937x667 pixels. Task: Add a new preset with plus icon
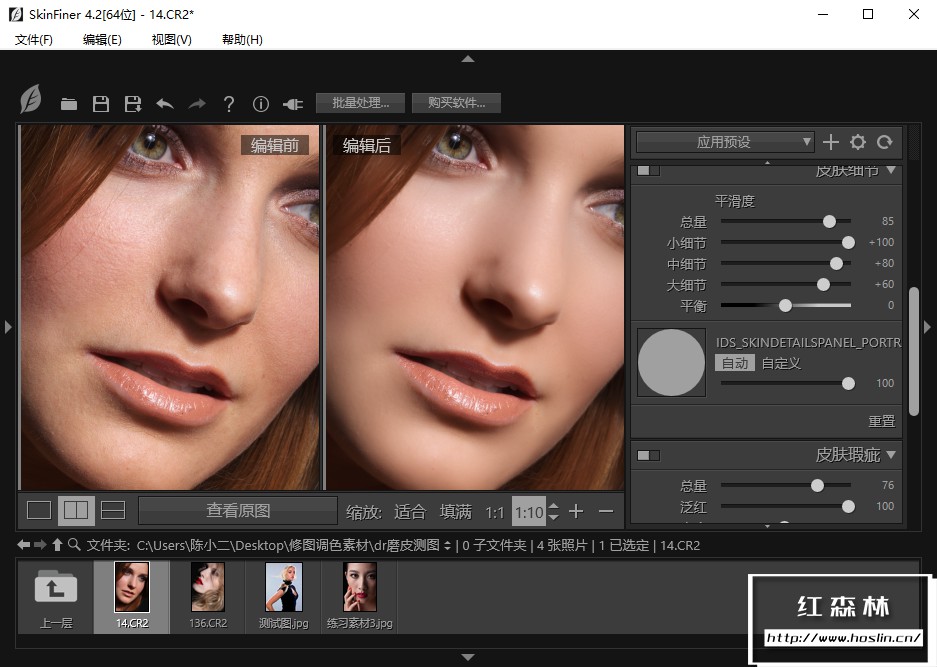[830, 142]
